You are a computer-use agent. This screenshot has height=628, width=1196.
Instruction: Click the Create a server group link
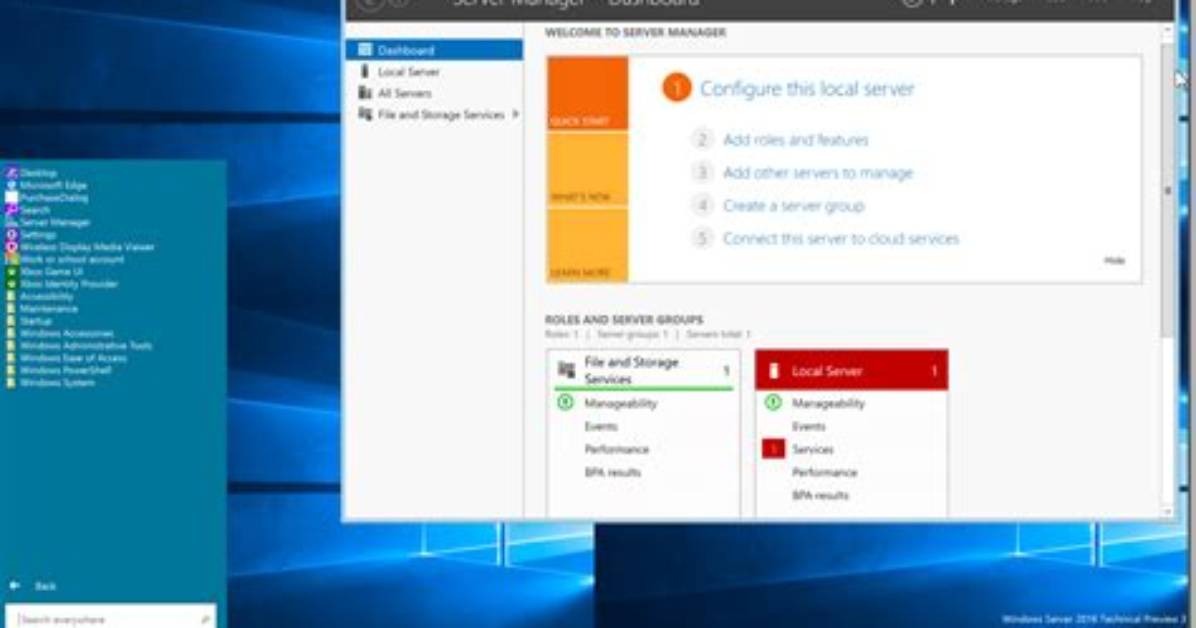793,205
